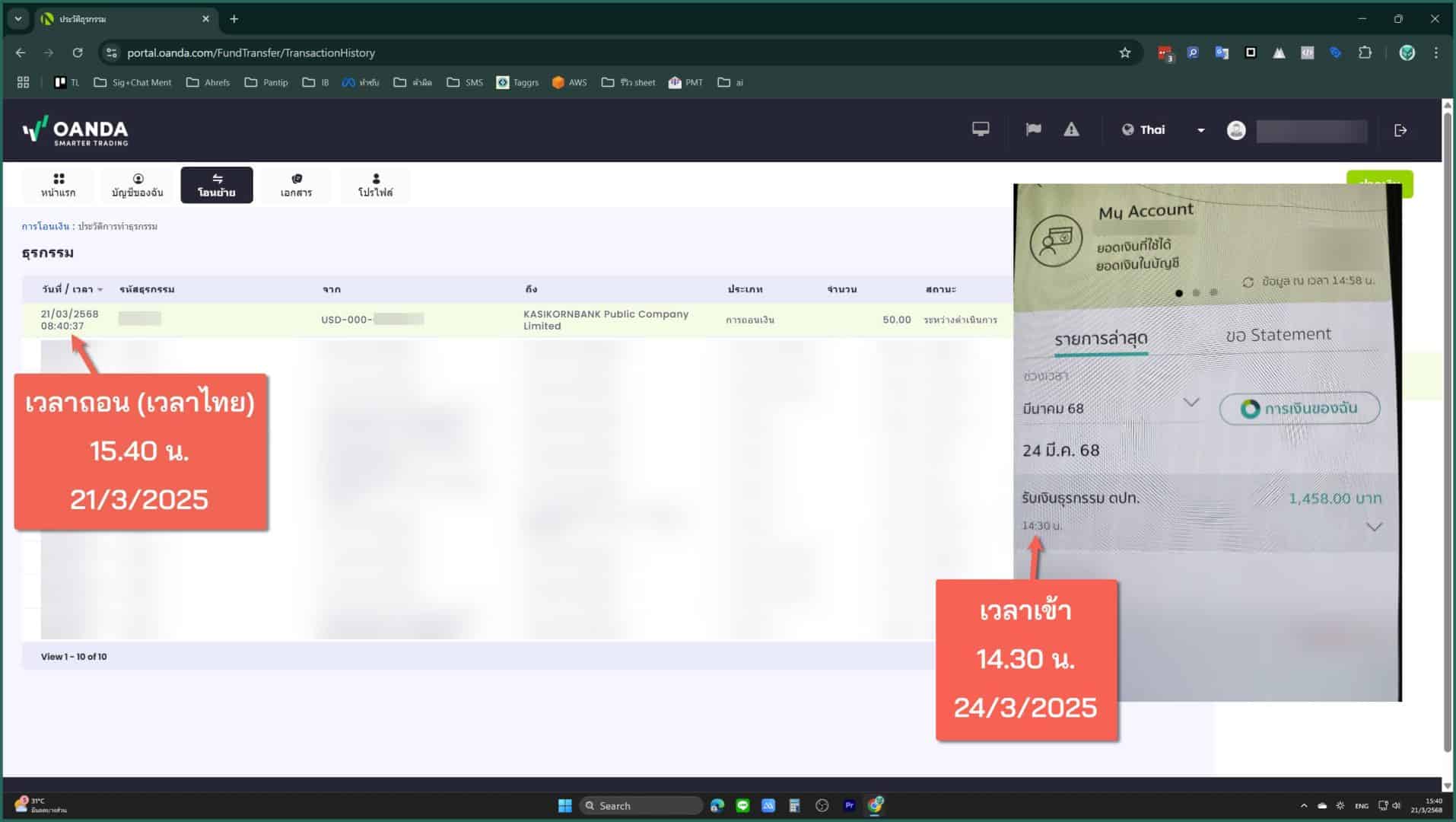Viewport: 1456px width, 822px height.
Task: Open the ai bookmark folder
Action: click(730, 82)
